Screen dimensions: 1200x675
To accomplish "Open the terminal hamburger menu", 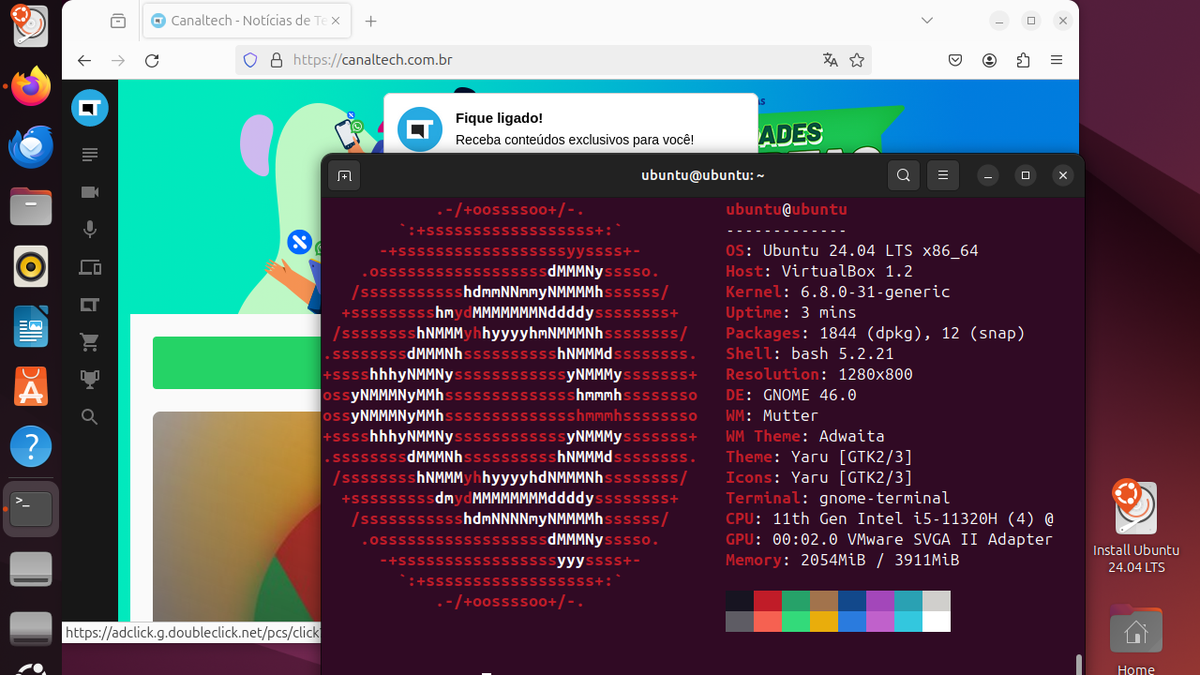I will [x=942, y=175].
